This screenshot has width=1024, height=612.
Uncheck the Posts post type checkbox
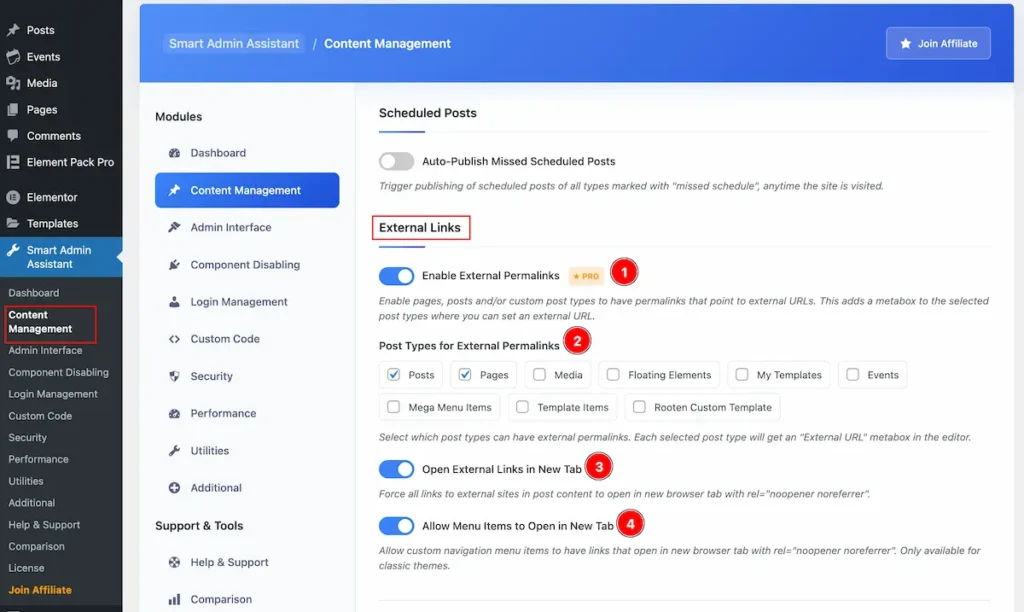[x=393, y=375]
